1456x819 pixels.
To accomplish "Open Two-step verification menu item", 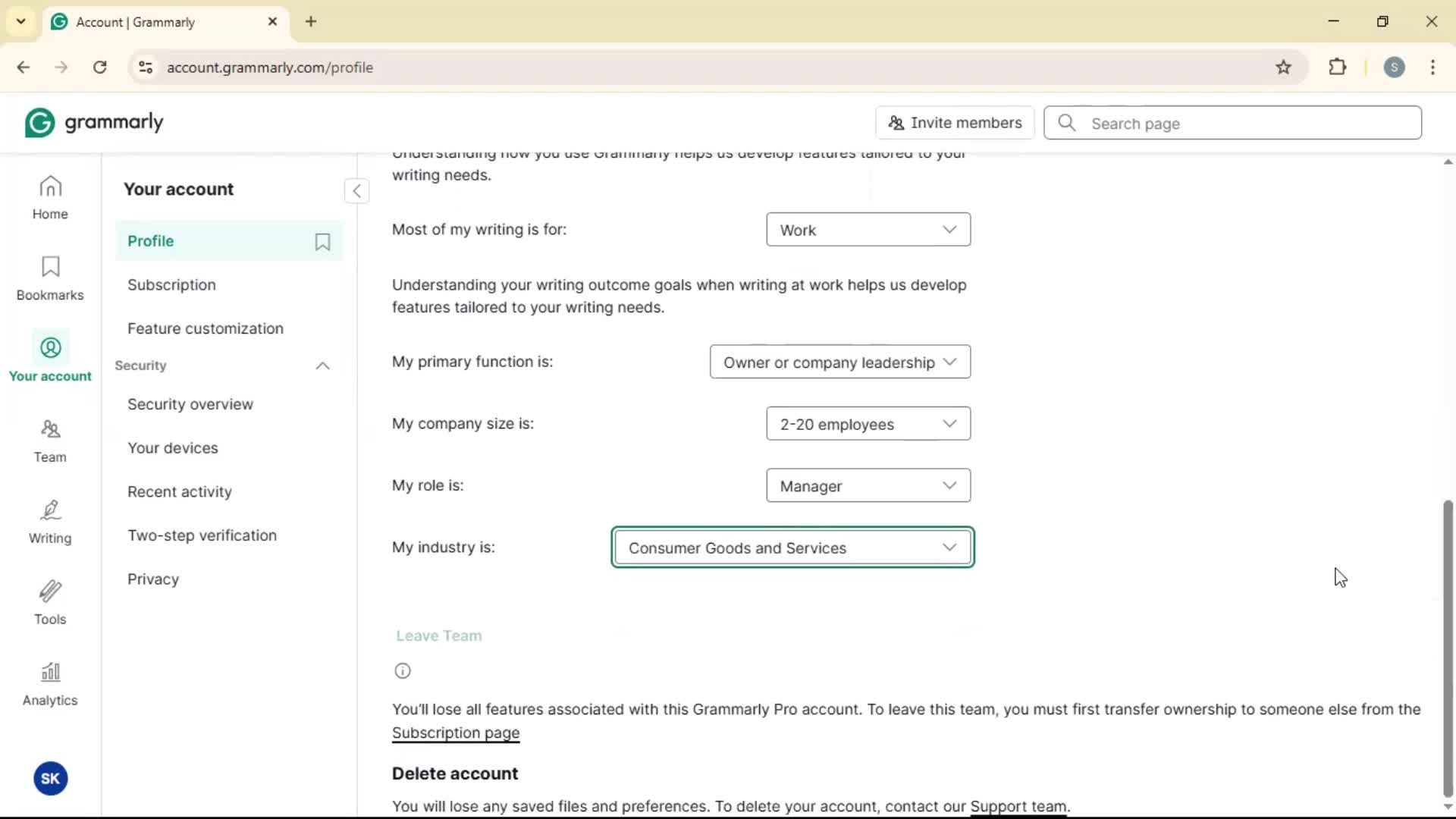I will click(202, 535).
